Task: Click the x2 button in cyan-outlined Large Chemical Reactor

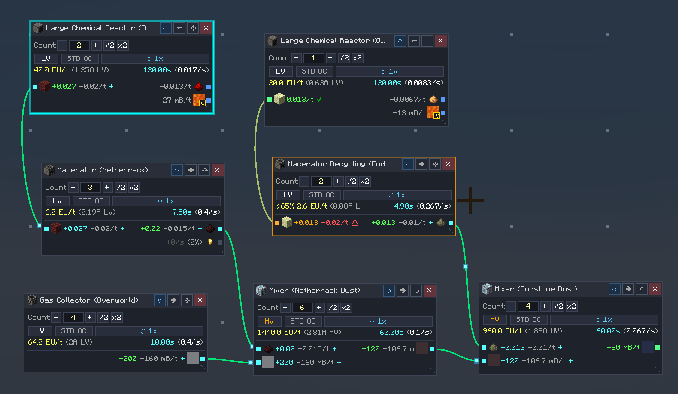Action: click(x=122, y=45)
